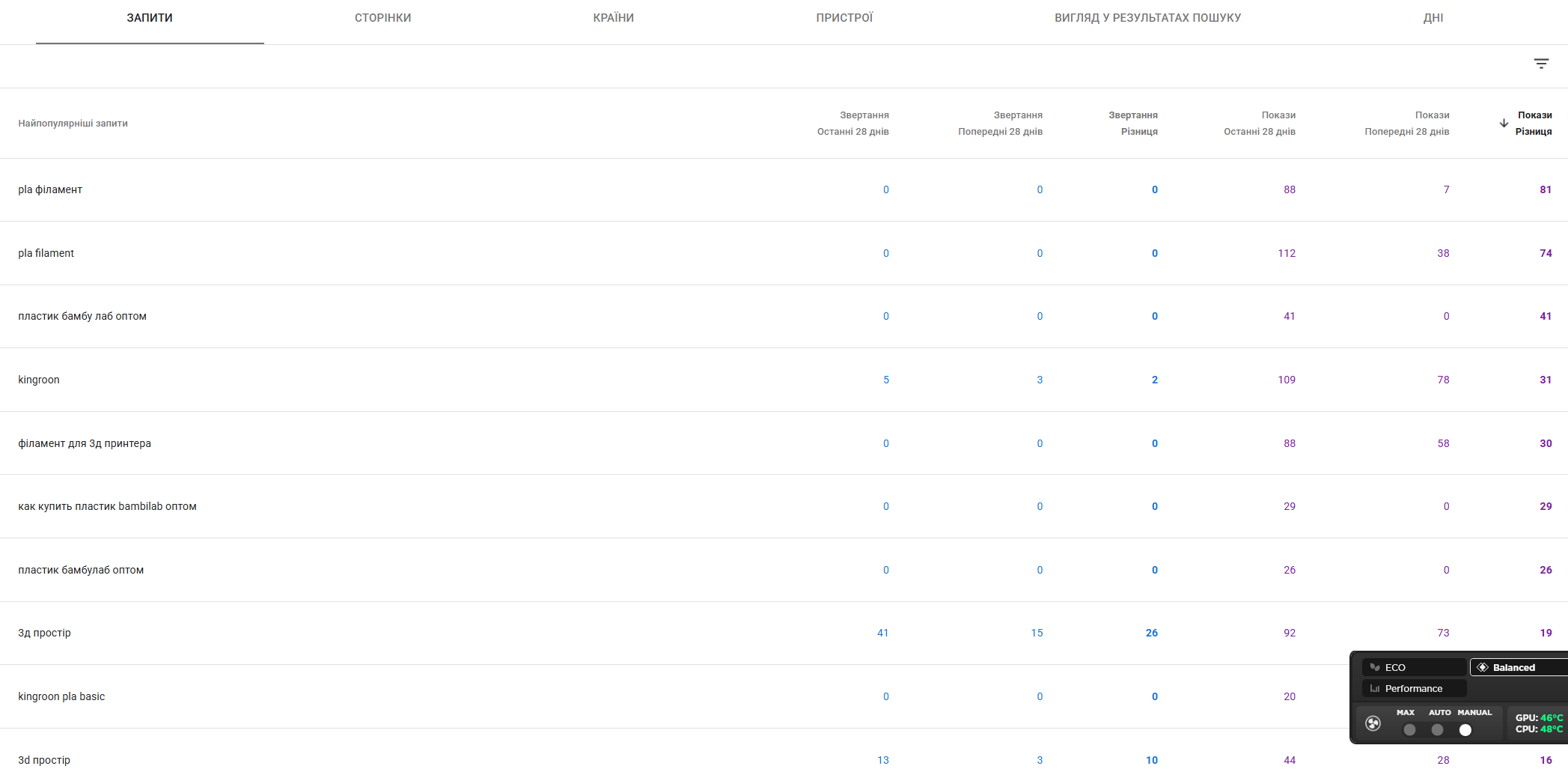1568x778 pixels.
Task: Click impressions difference 30 for філамент для 3д принтера
Action: pyautogui.click(x=1546, y=443)
